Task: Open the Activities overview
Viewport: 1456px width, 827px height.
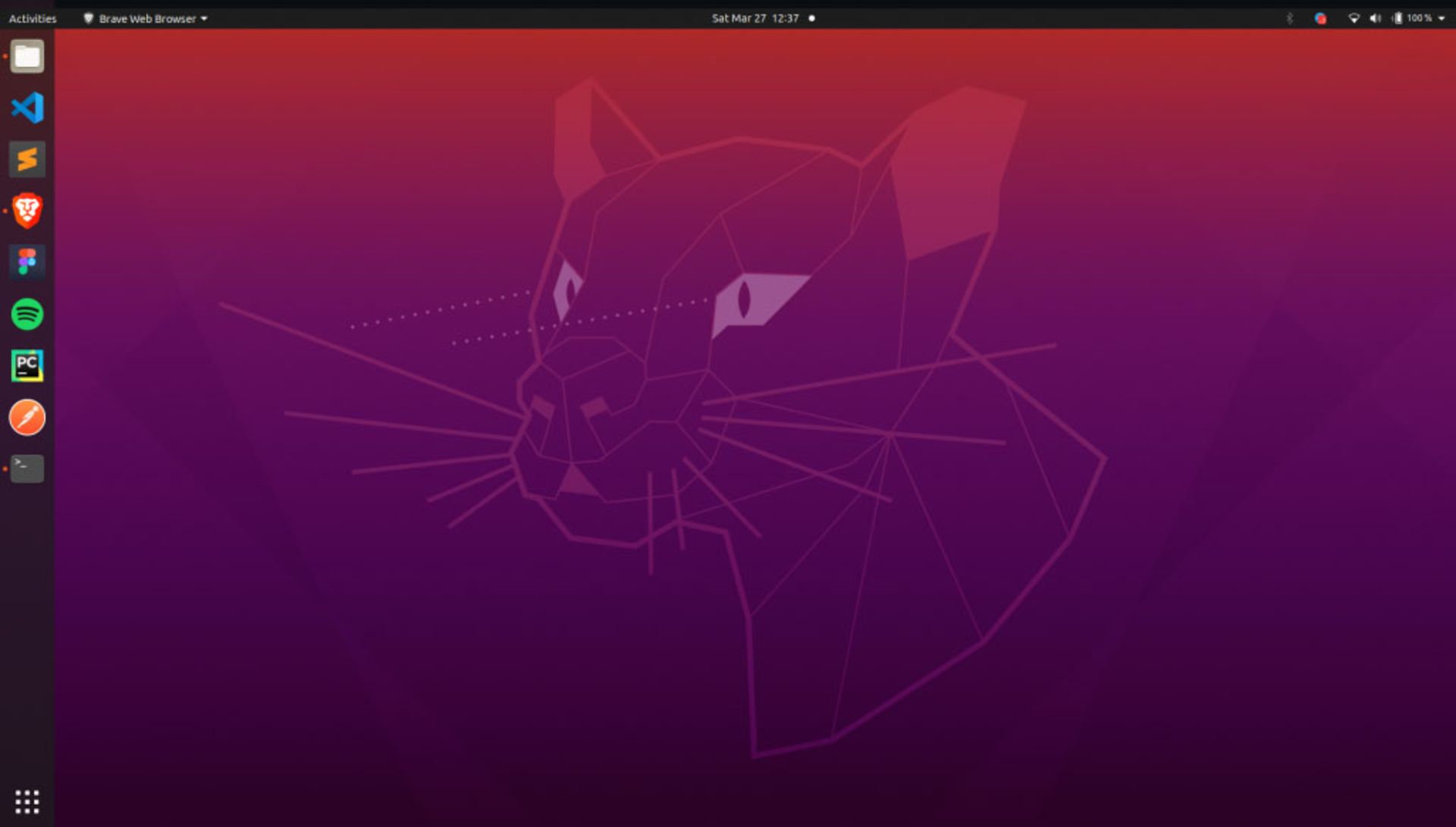Action: click(x=33, y=18)
